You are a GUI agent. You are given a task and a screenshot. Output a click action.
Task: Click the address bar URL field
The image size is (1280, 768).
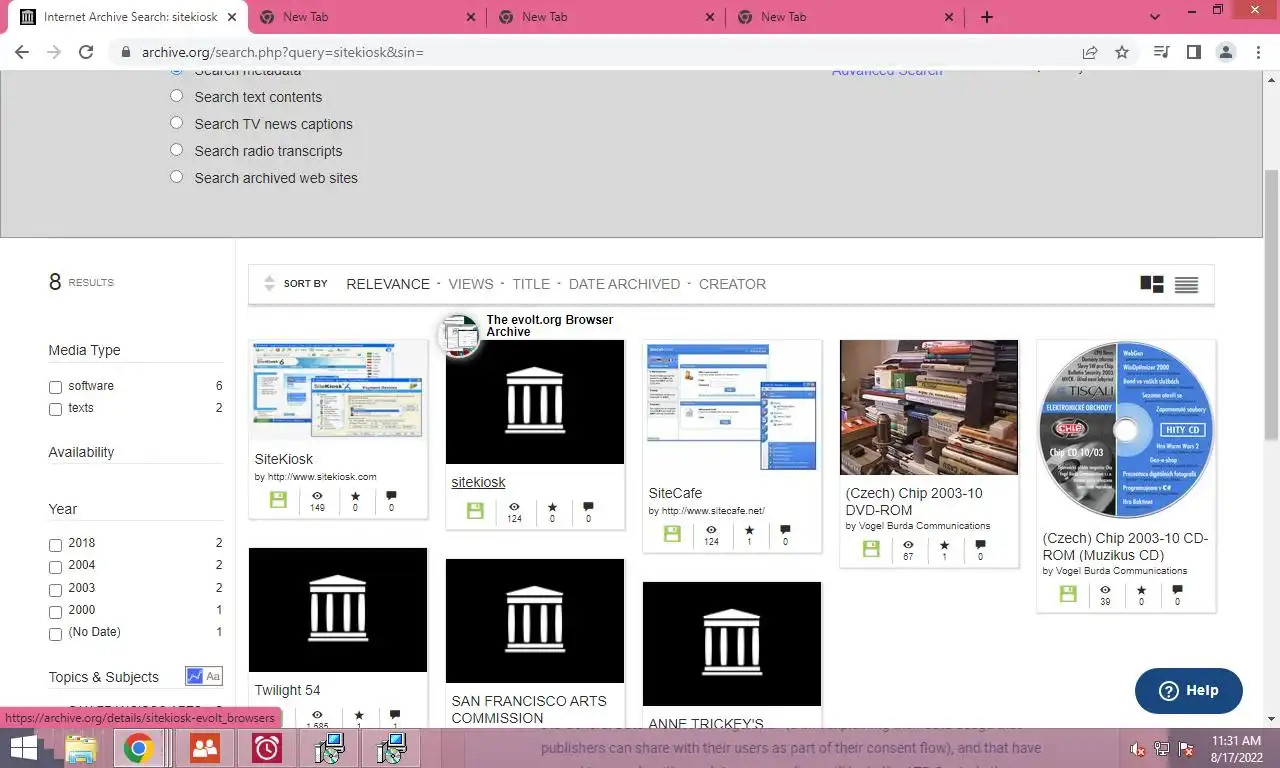pyautogui.click(x=600, y=52)
